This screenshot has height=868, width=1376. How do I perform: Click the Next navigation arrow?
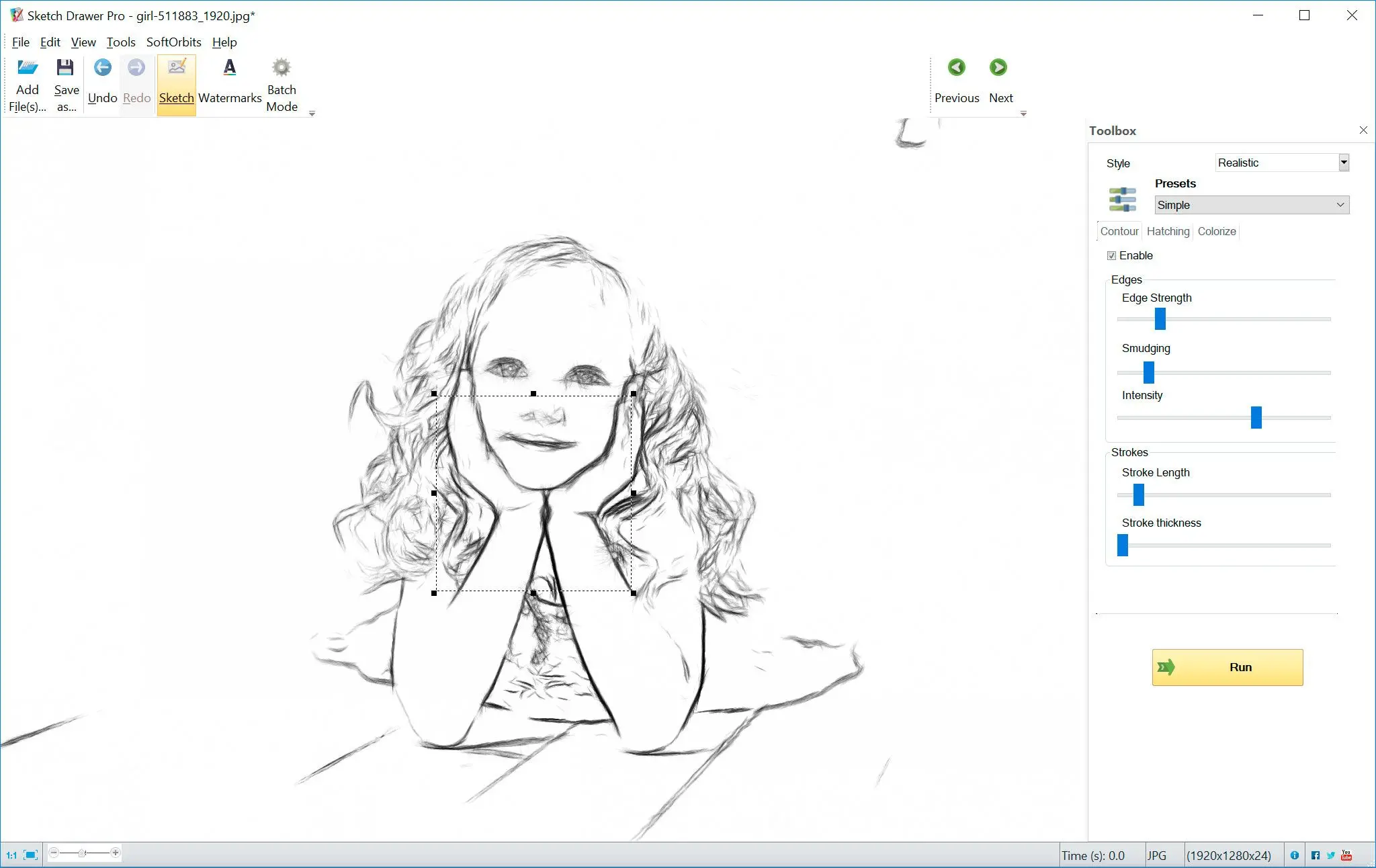point(998,66)
